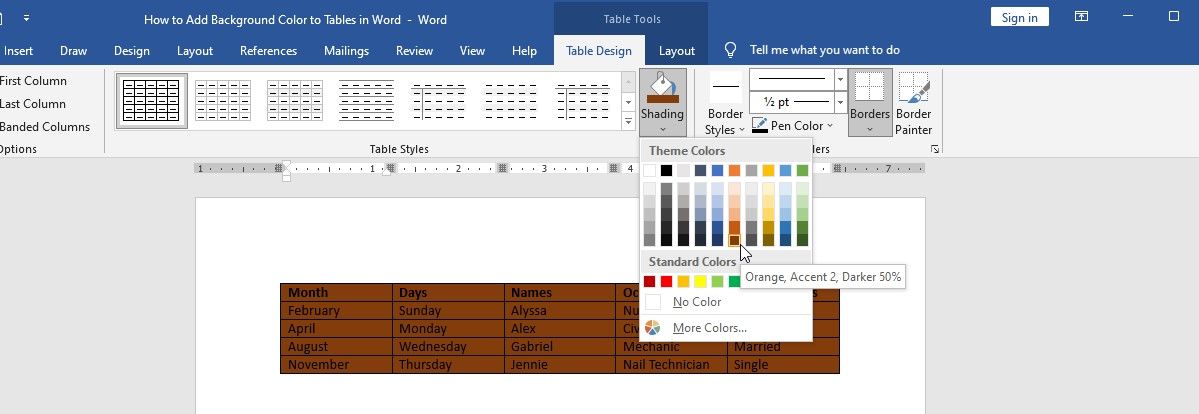Pick the red standard color swatch

pyautogui.click(x=667, y=282)
